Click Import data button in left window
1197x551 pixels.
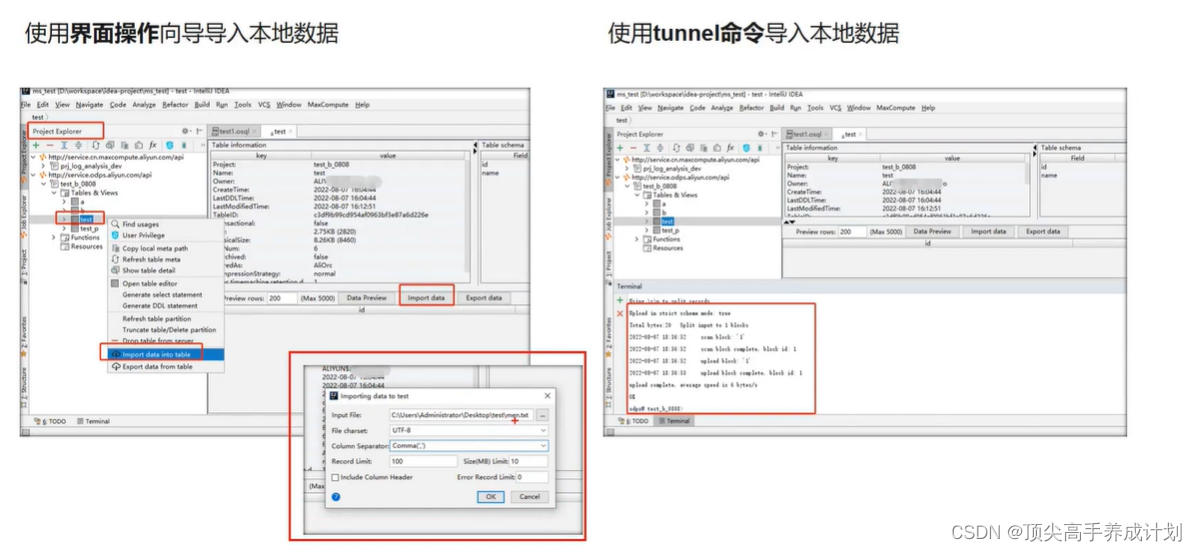point(426,298)
